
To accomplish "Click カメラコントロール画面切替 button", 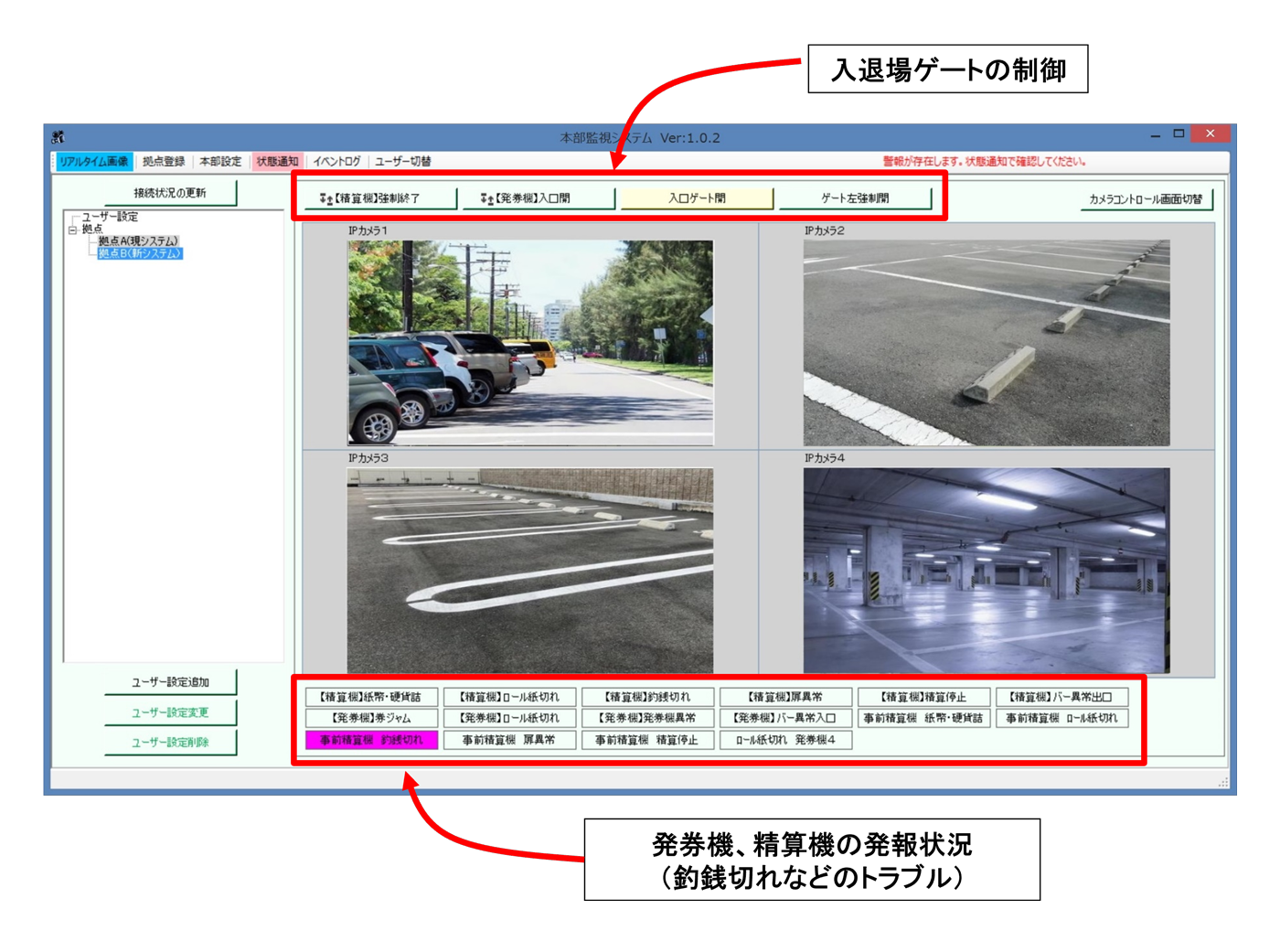I will tap(1147, 199).
